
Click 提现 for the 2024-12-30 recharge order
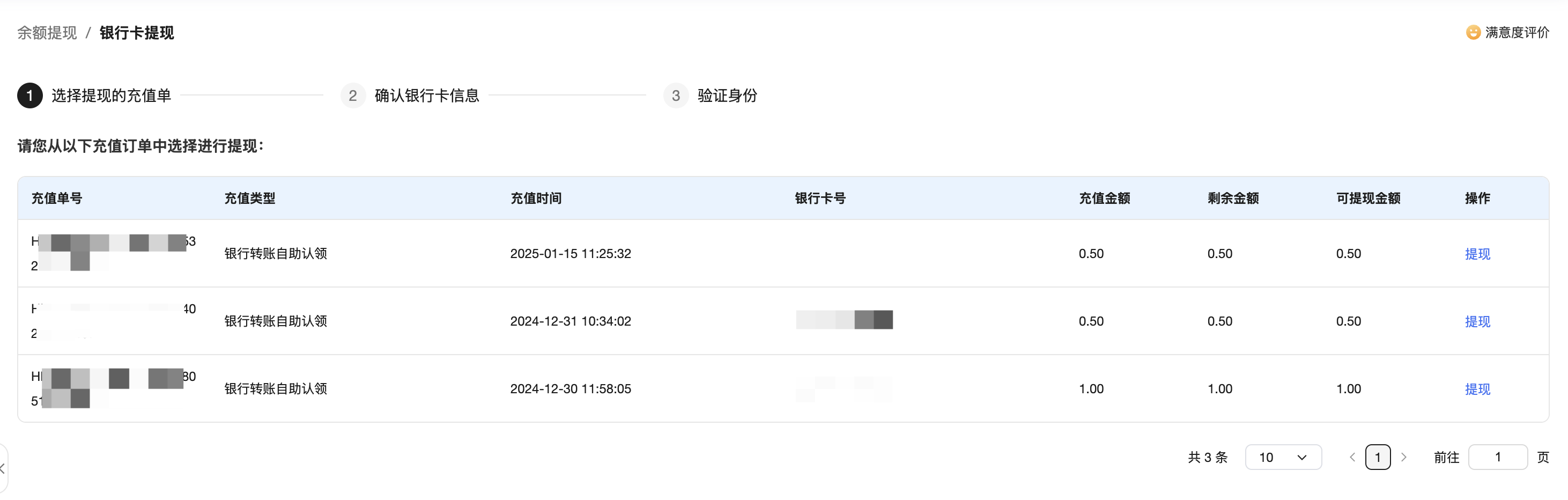(x=1477, y=389)
